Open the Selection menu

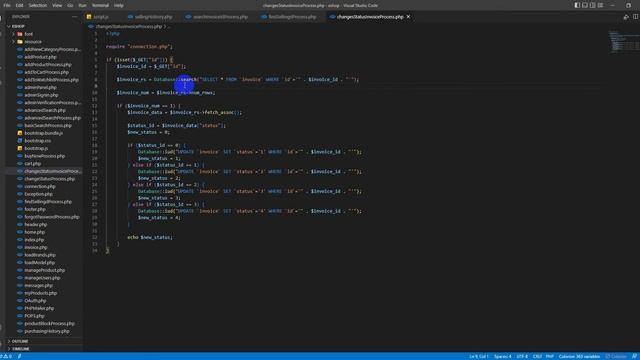tap(38, 5)
